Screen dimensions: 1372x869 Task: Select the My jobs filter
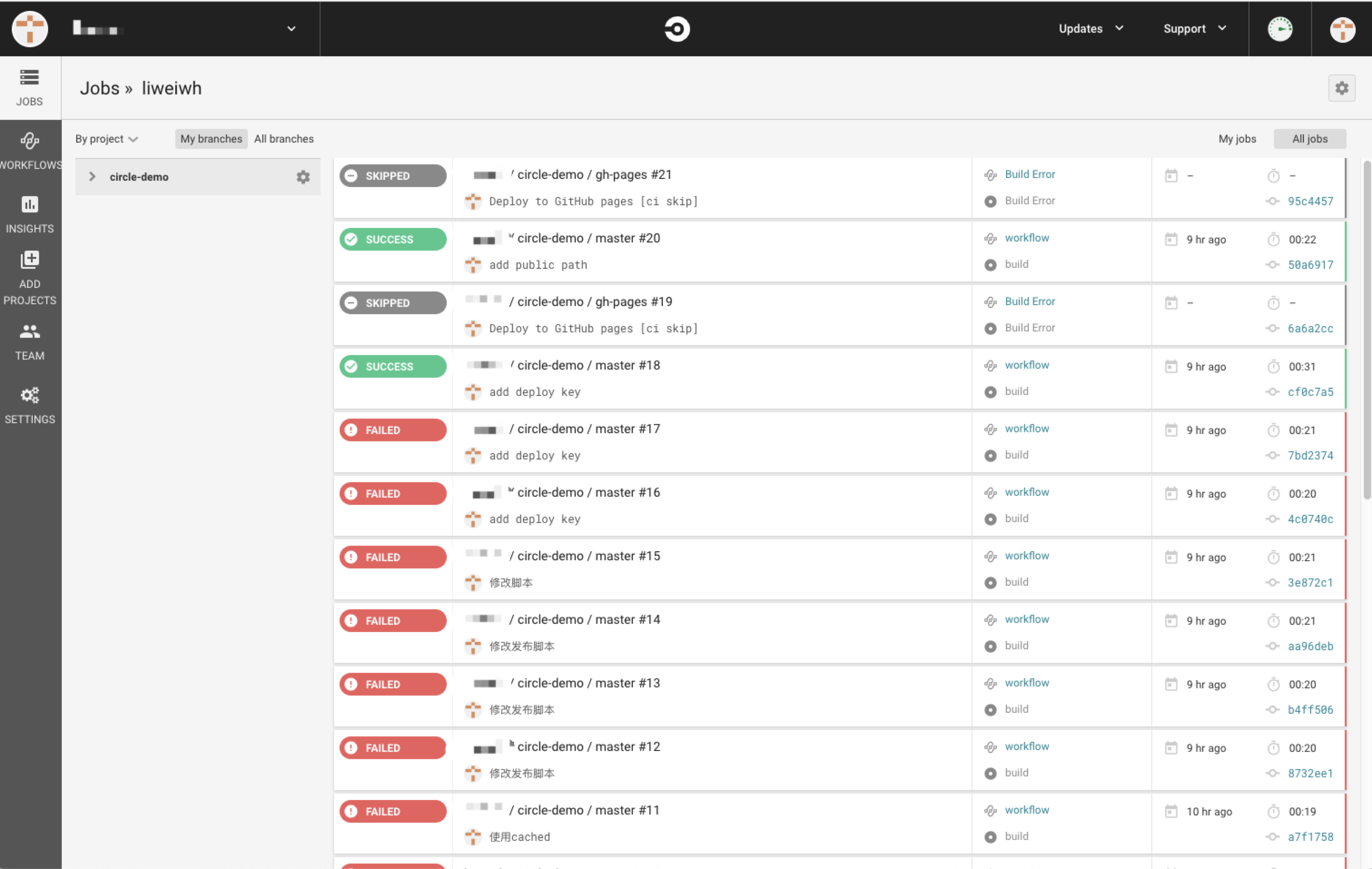1237,139
